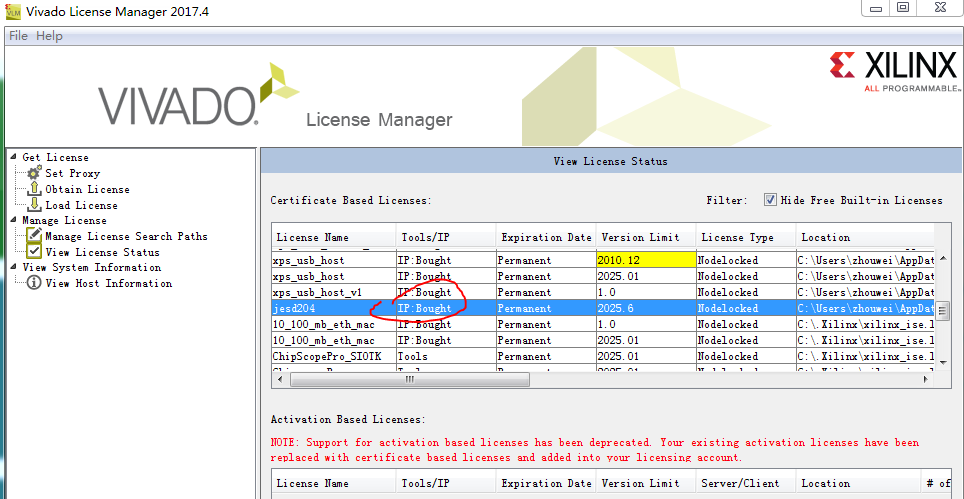Select xps_usb_host row with version 2025.01
Image resolution: width=964 pixels, height=499 pixels.
[603, 277]
